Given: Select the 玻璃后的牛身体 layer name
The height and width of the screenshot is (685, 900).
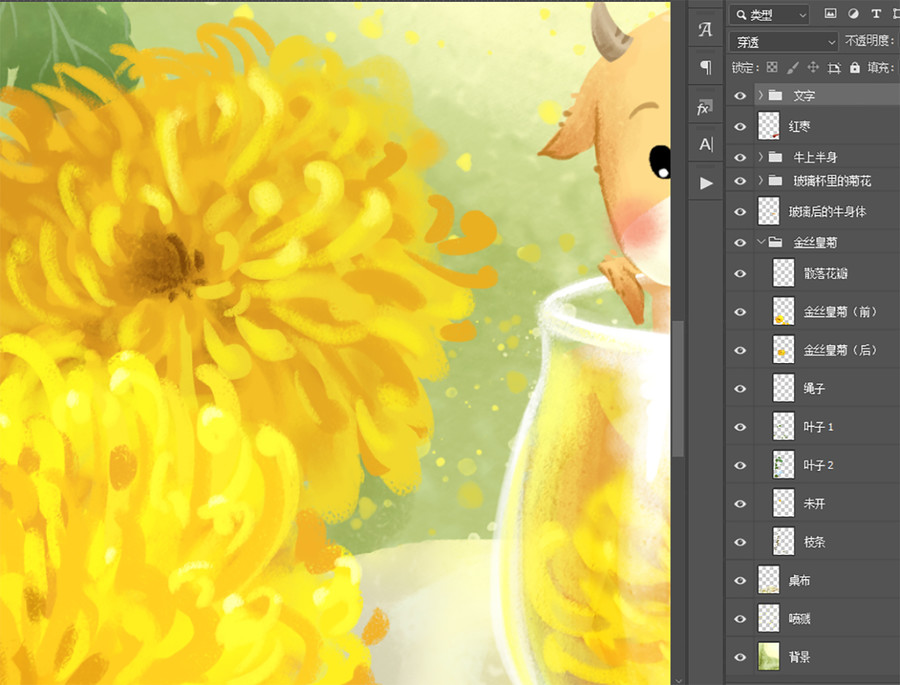Looking at the screenshot, I should pos(827,212).
